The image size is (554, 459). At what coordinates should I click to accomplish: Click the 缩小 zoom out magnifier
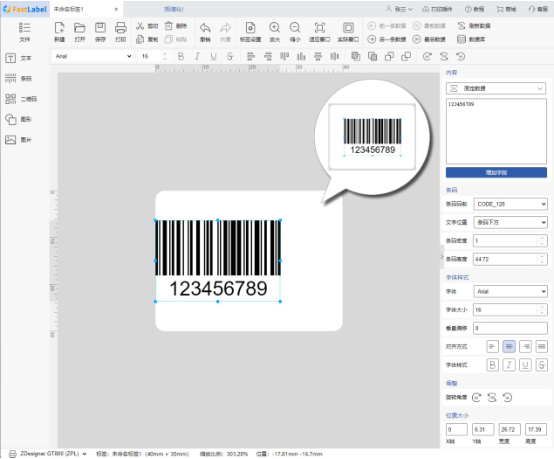pos(295,28)
